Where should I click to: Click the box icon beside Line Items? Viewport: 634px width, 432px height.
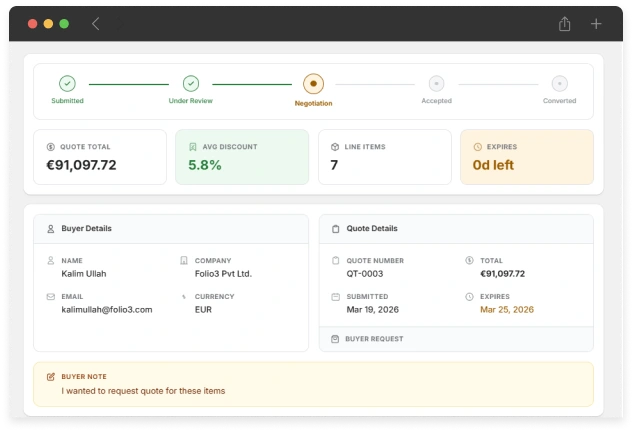coord(335,147)
